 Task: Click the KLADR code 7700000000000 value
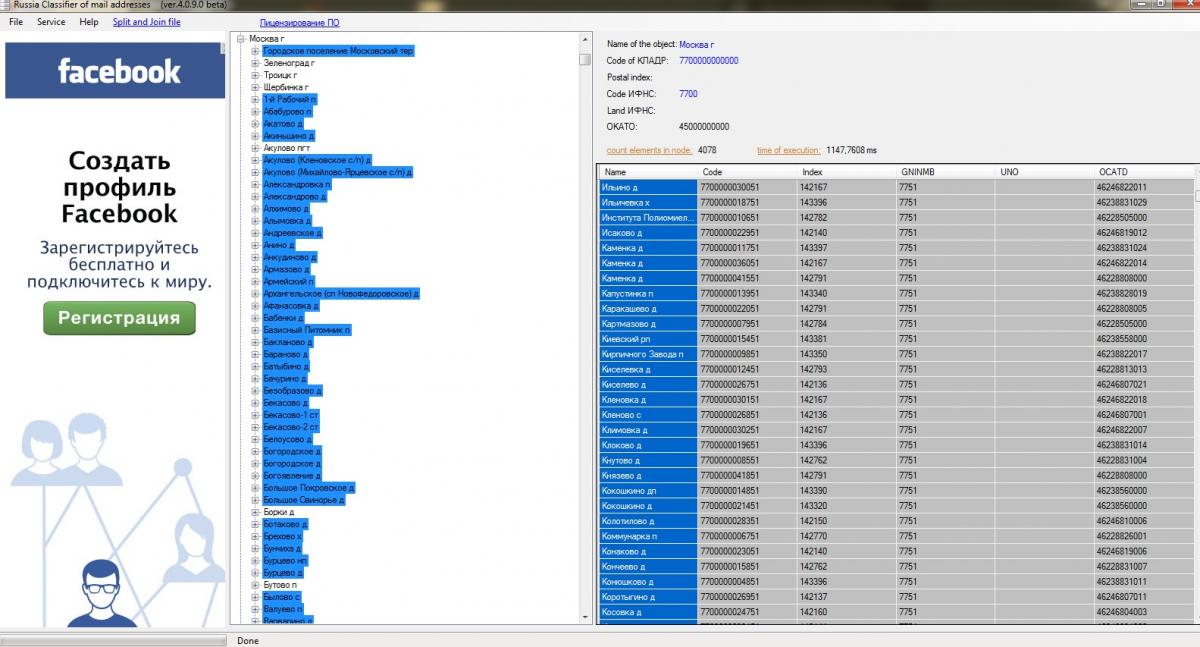tap(709, 61)
